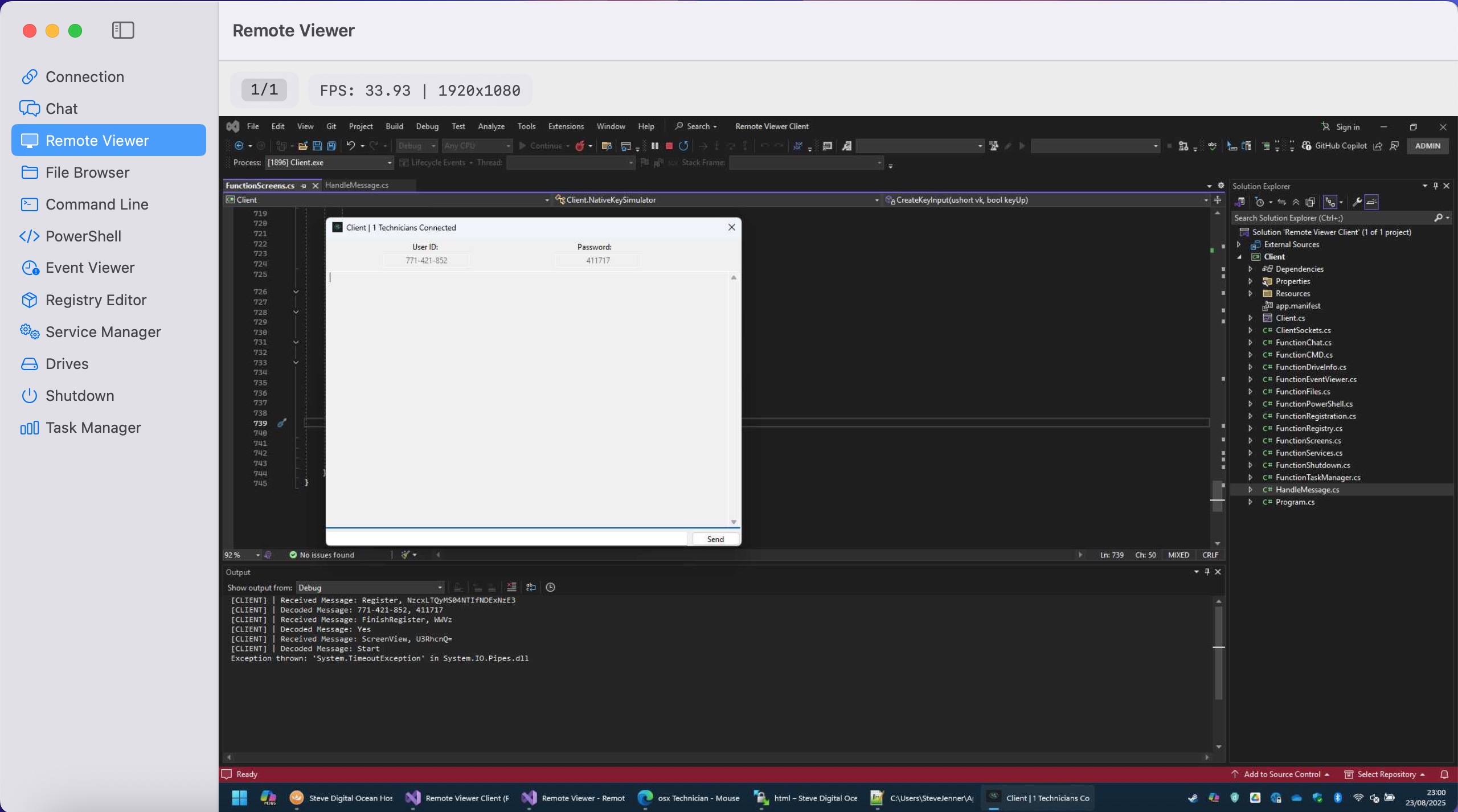The width and height of the screenshot is (1458, 812).
Task: Select FunctionTaskManager.cs in Solution Explorer
Action: pos(1317,478)
